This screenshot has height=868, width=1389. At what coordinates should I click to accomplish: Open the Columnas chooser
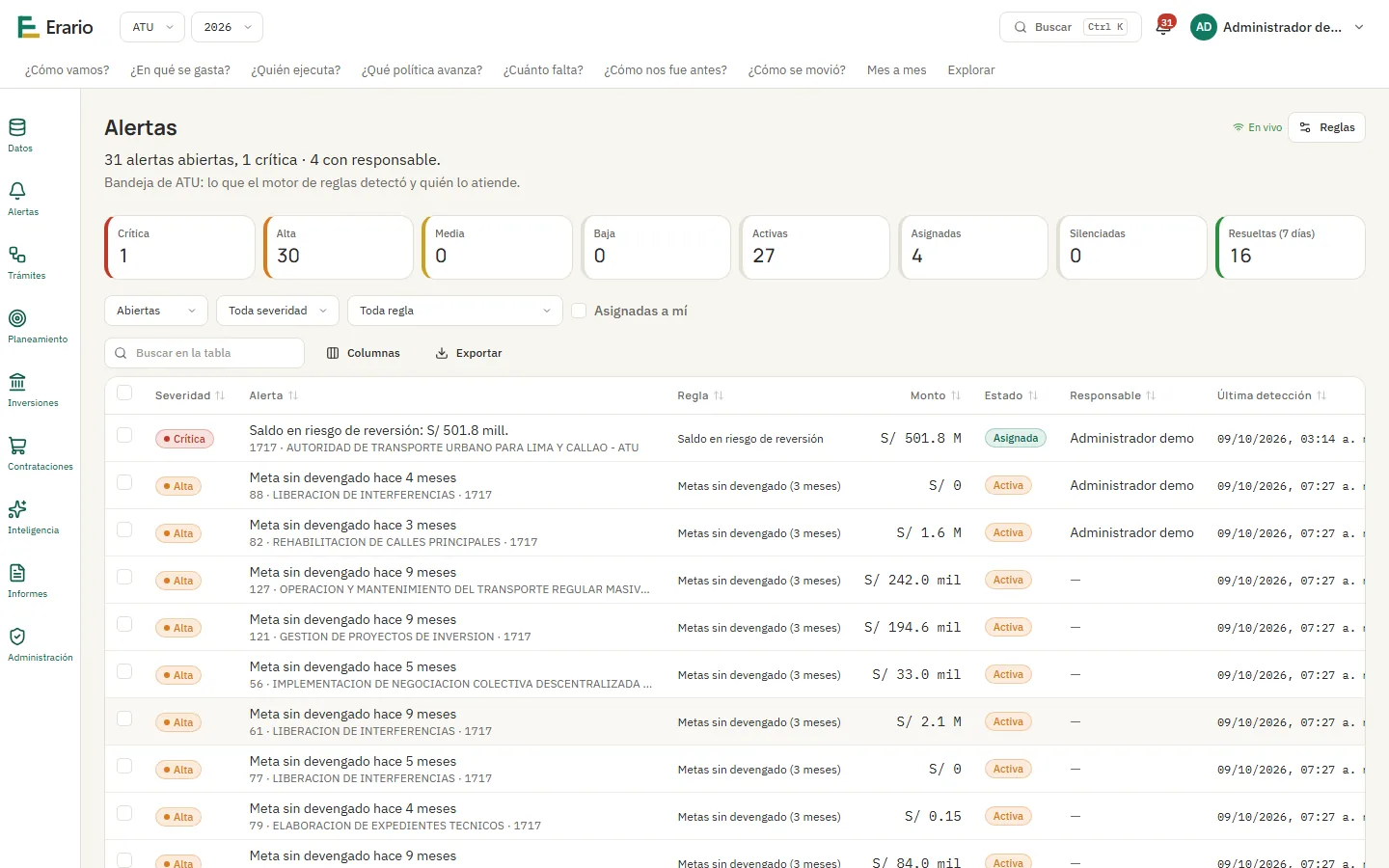pos(364,353)
